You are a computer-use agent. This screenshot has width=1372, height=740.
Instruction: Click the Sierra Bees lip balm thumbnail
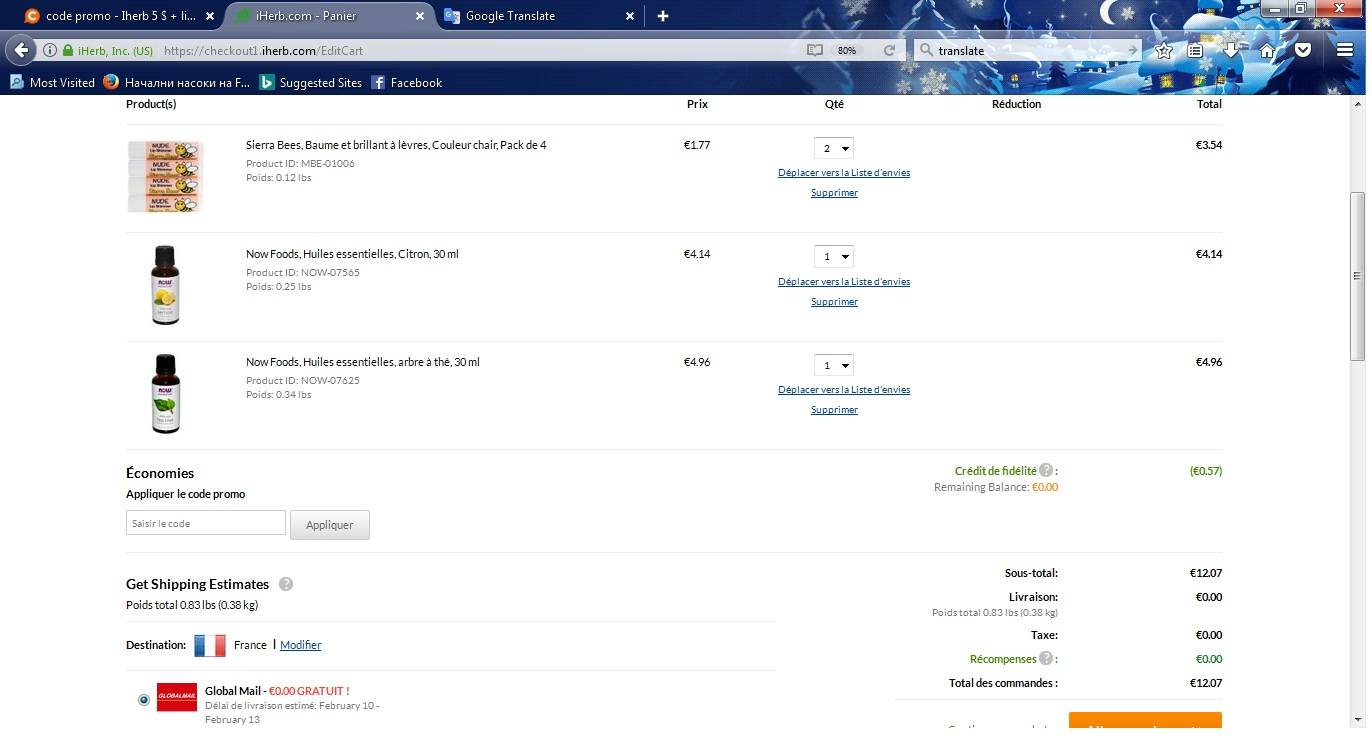pyautogui.click(x=165, y=176)
